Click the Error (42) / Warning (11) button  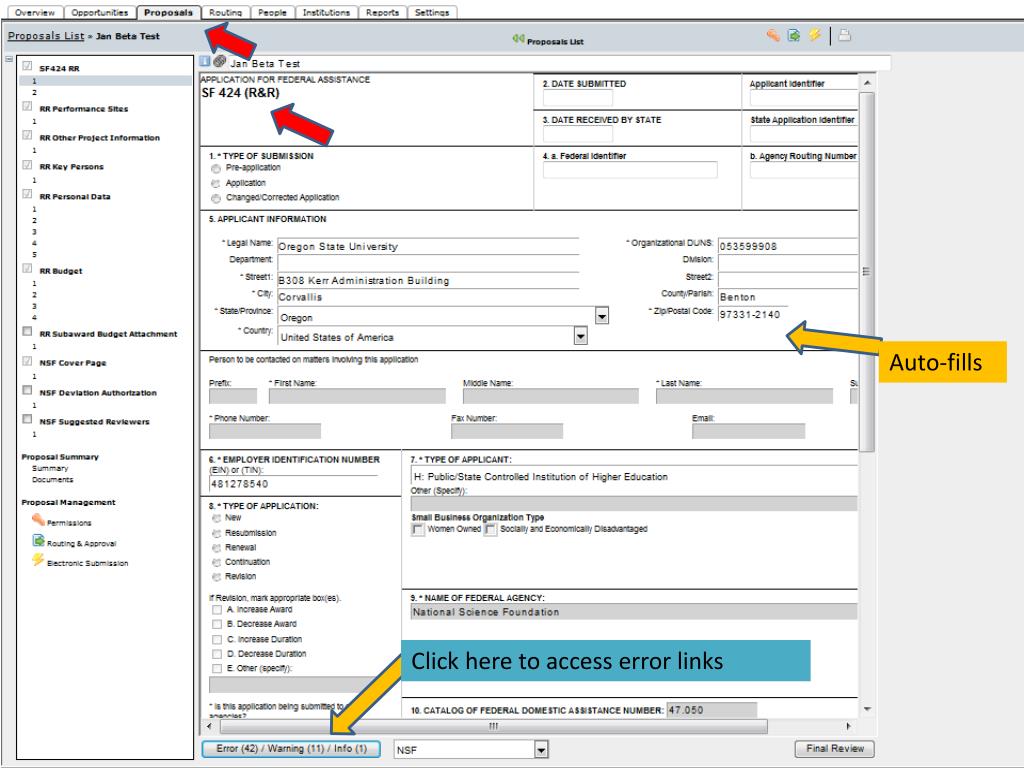(291, 749)
